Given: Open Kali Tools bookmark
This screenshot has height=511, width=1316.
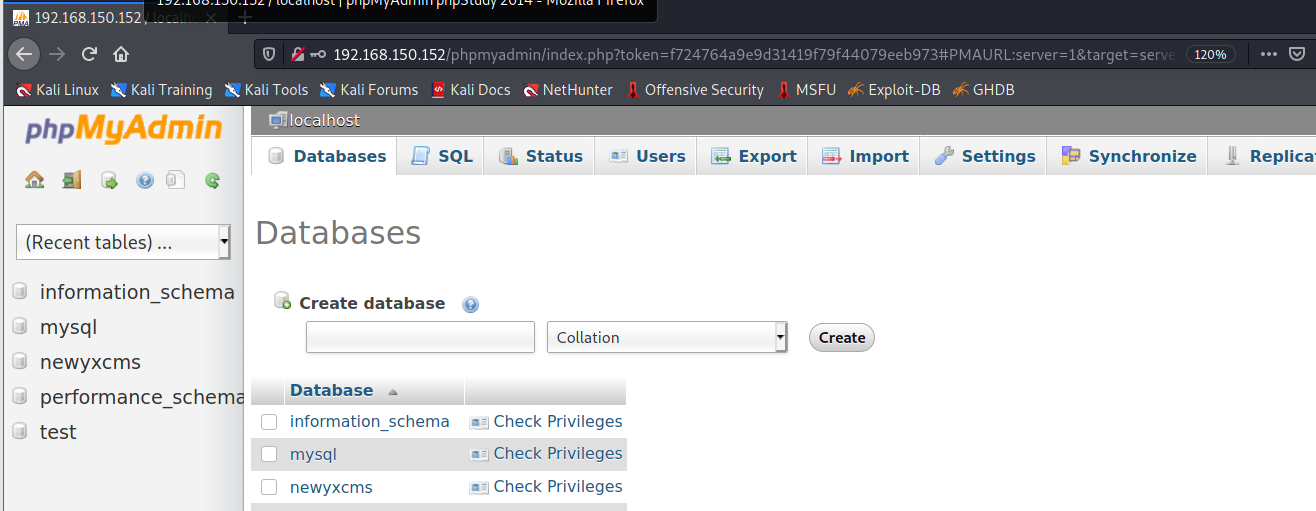Looking at the screenshot, I should point(267,90).
